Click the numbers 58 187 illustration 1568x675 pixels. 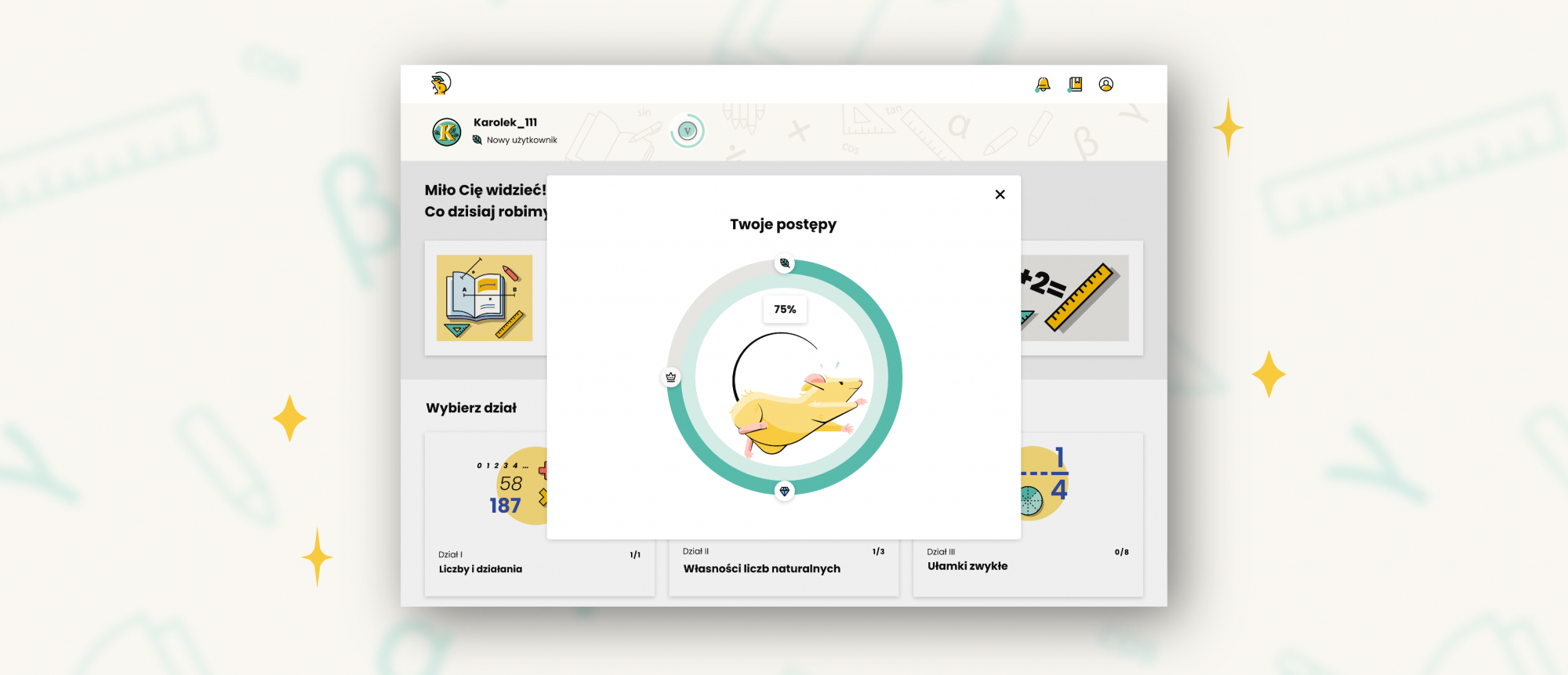tap(511, 486)
